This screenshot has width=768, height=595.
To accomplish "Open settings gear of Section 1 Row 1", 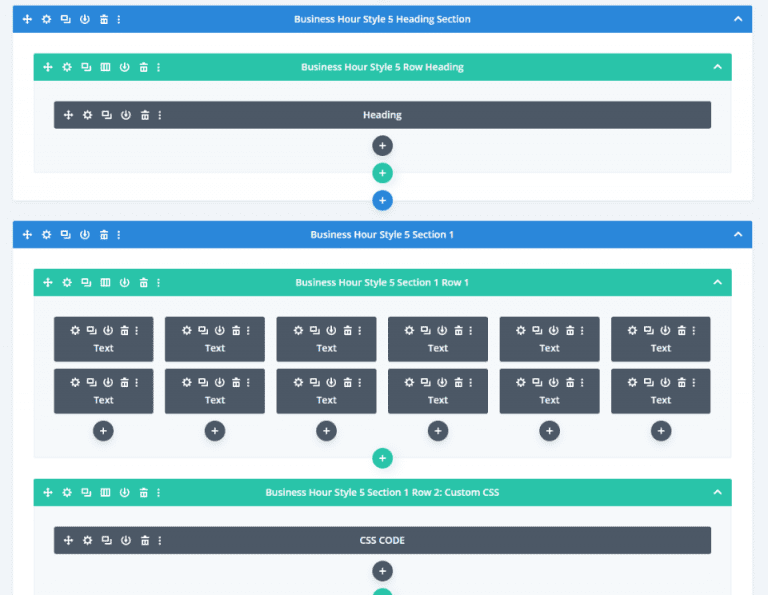I will click(67, 283).
